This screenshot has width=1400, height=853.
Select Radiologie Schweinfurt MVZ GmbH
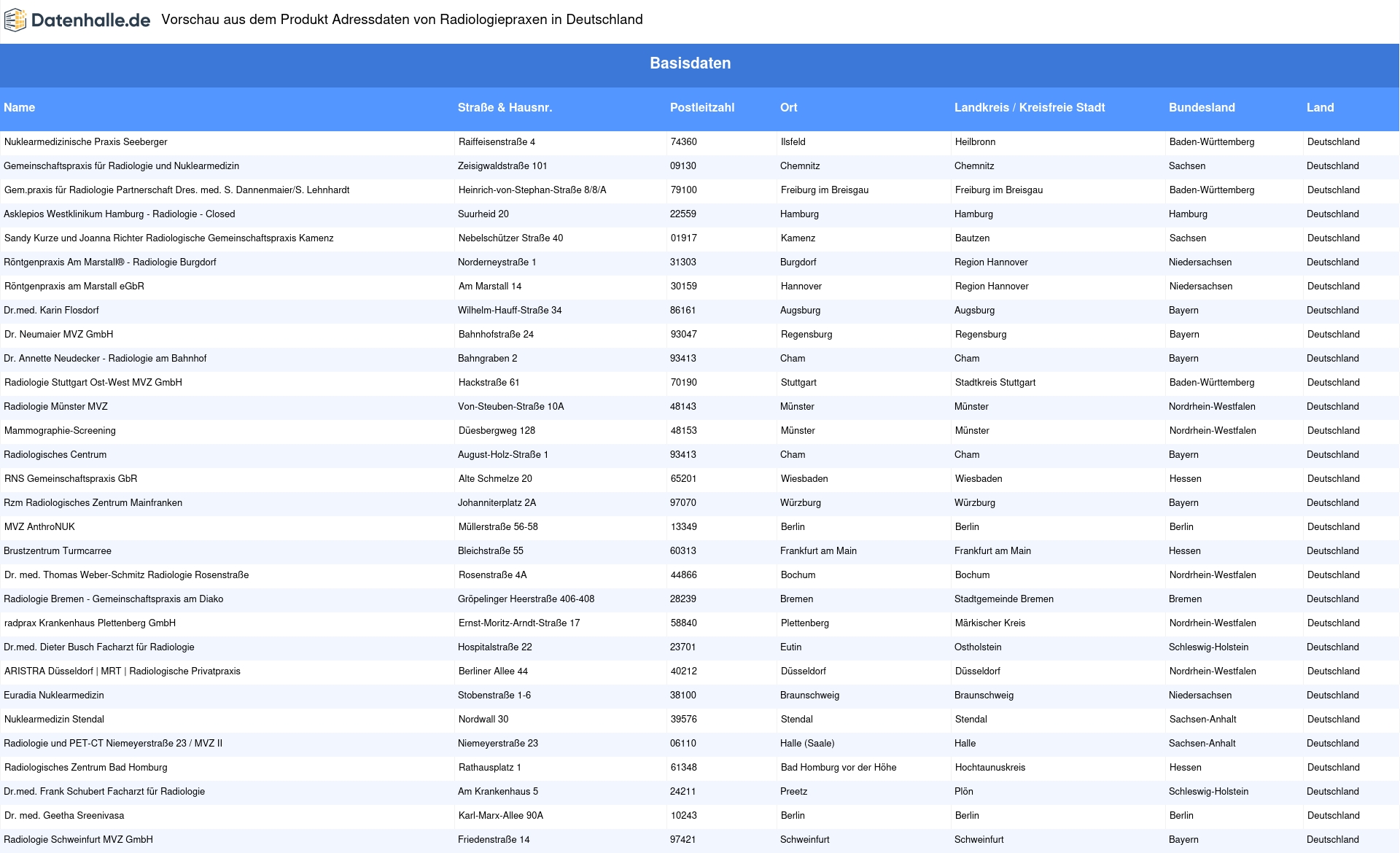tap(78, 840)
